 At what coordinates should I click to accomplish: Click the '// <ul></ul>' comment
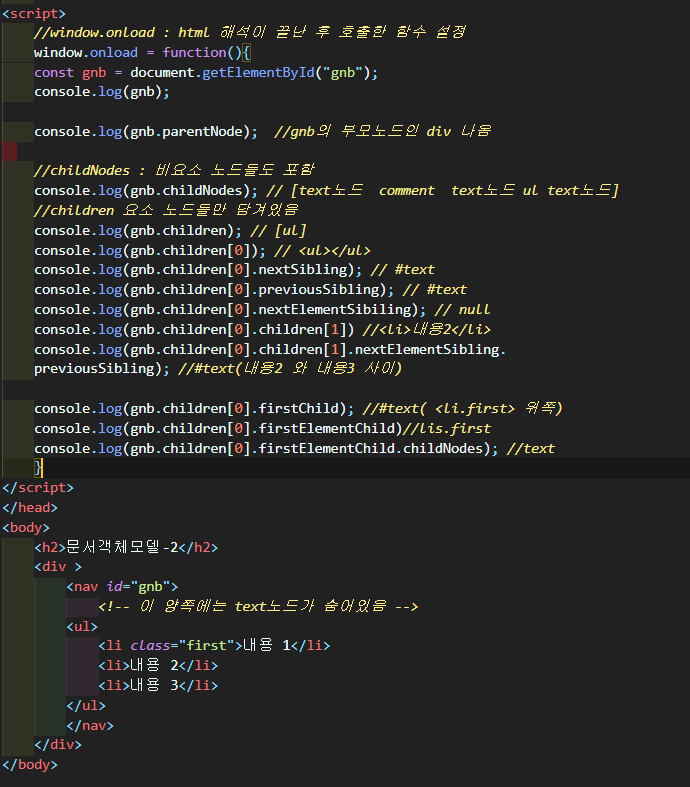pyautogui.click(x=322, y=251)
